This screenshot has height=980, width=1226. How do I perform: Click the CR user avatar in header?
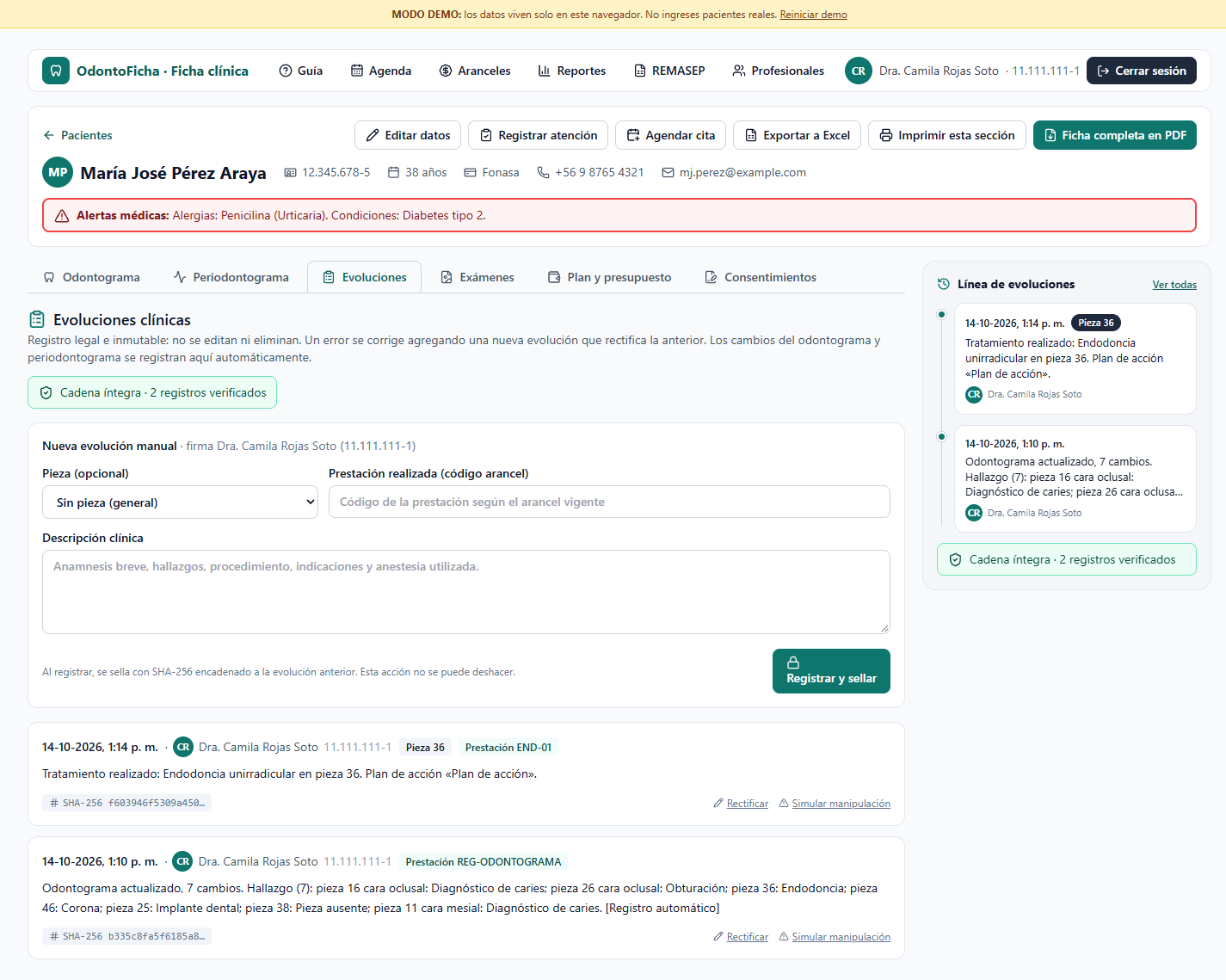[859, 71]
